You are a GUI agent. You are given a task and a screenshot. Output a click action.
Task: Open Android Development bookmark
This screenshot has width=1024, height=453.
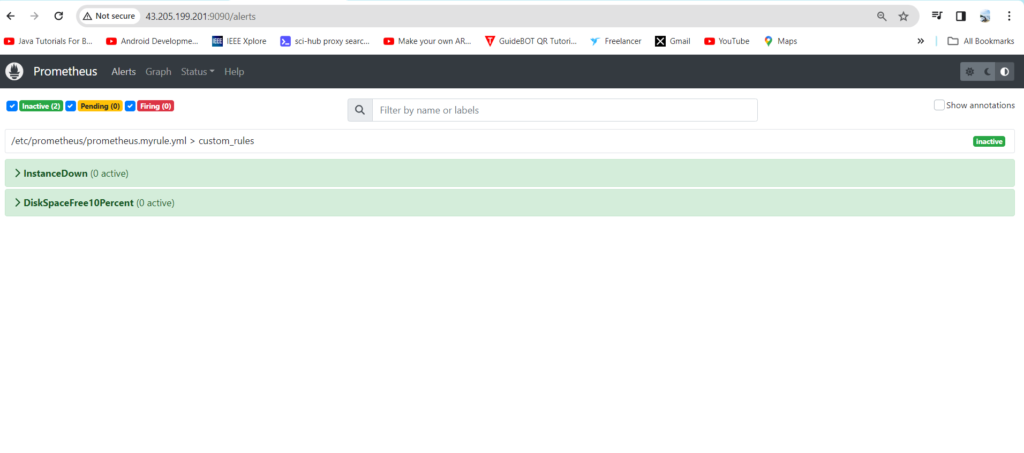152,41
